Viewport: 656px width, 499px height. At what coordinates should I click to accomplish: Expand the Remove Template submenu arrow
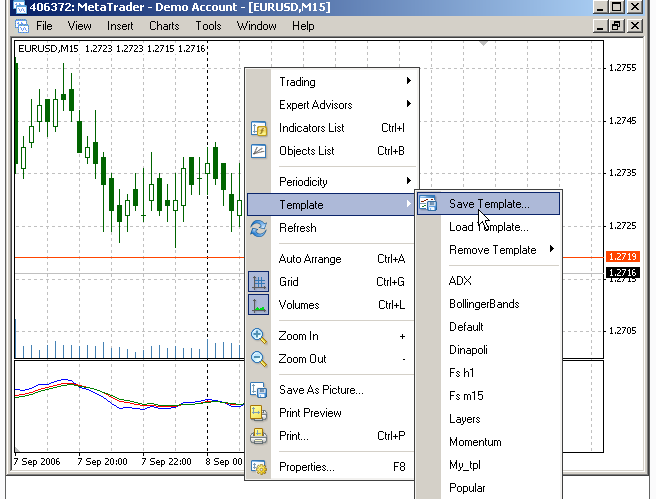(x=552, y=249)
